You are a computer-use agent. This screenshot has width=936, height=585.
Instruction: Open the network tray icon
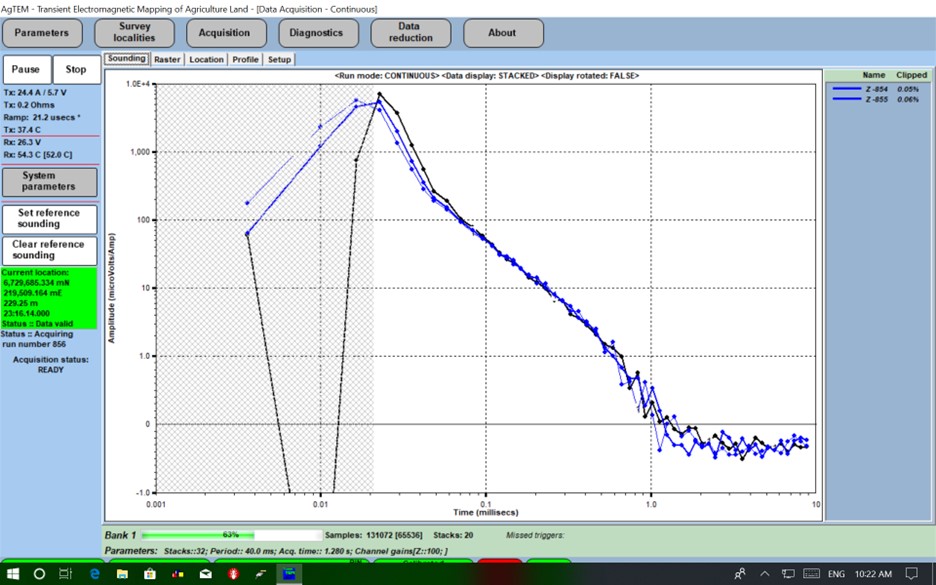pos(788,574)
